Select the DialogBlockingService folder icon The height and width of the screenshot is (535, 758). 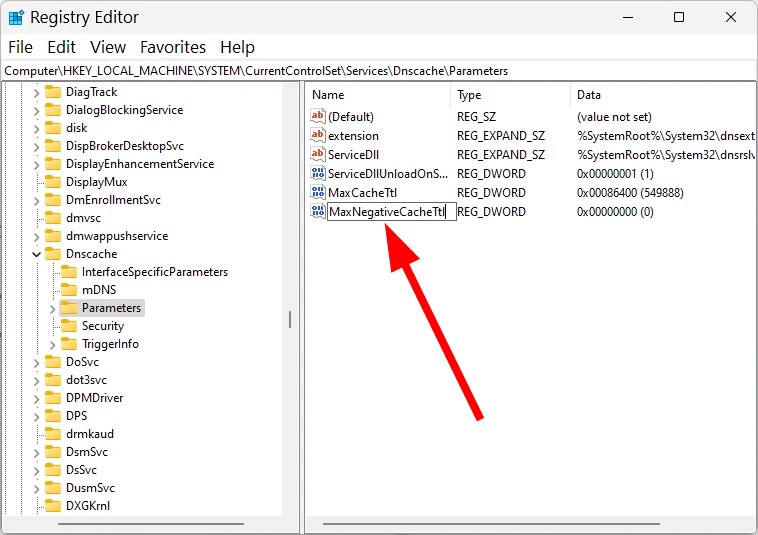53,110
